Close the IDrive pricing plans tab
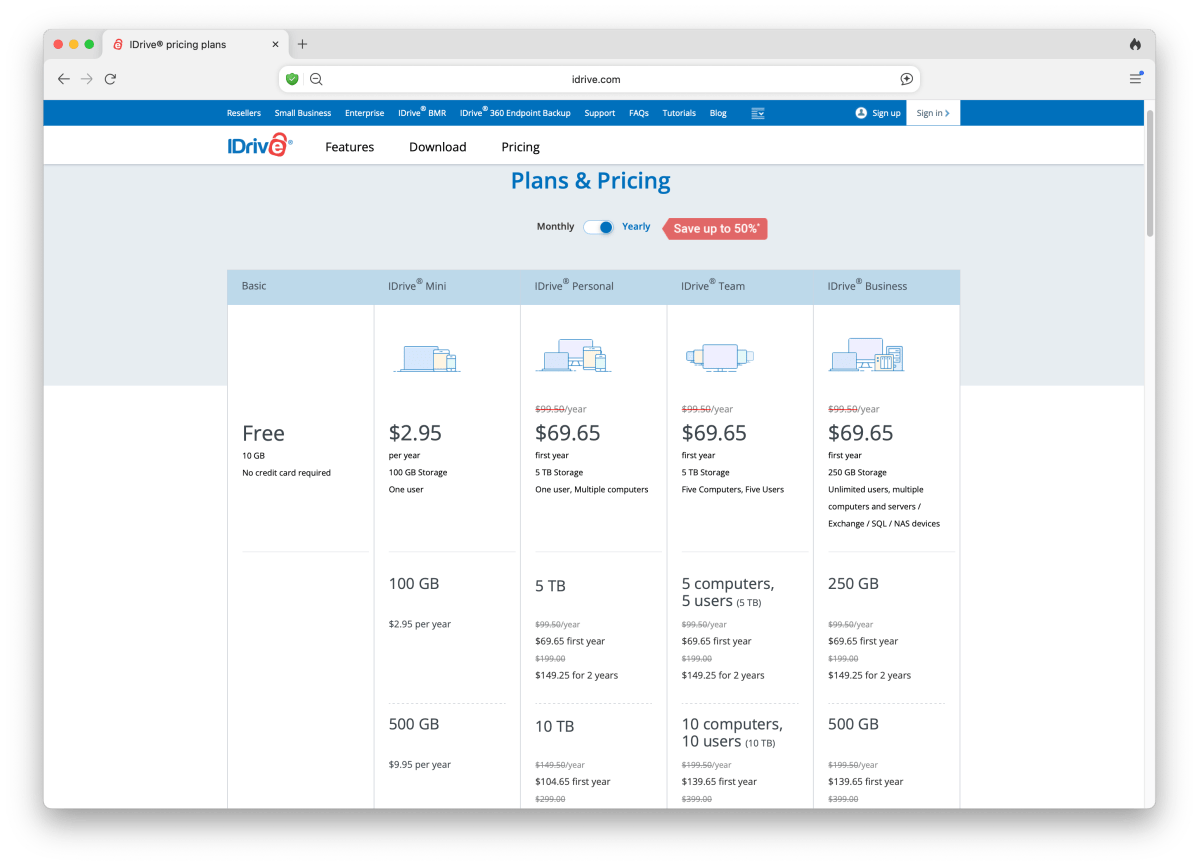 coord(275,44)
